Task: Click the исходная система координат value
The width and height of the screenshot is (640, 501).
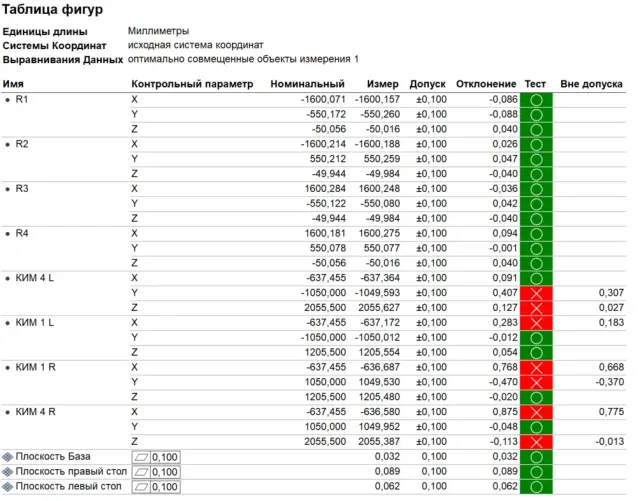Action: click(x=196, y=45)
